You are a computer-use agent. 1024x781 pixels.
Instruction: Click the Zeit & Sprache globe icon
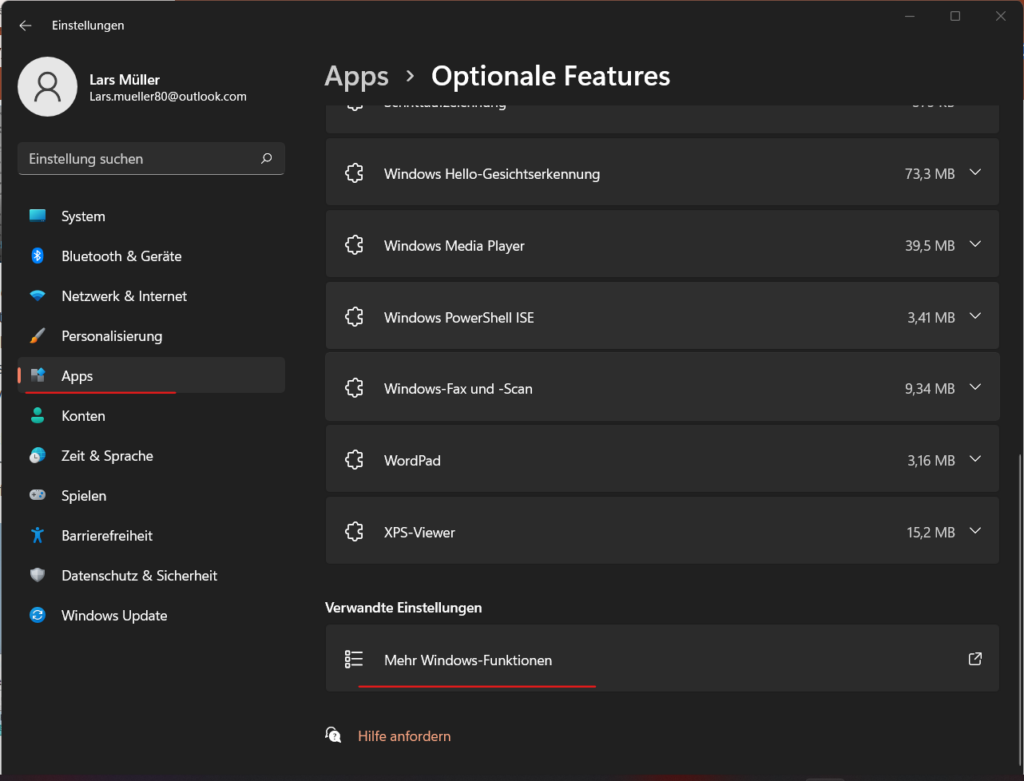coord(37,455)
